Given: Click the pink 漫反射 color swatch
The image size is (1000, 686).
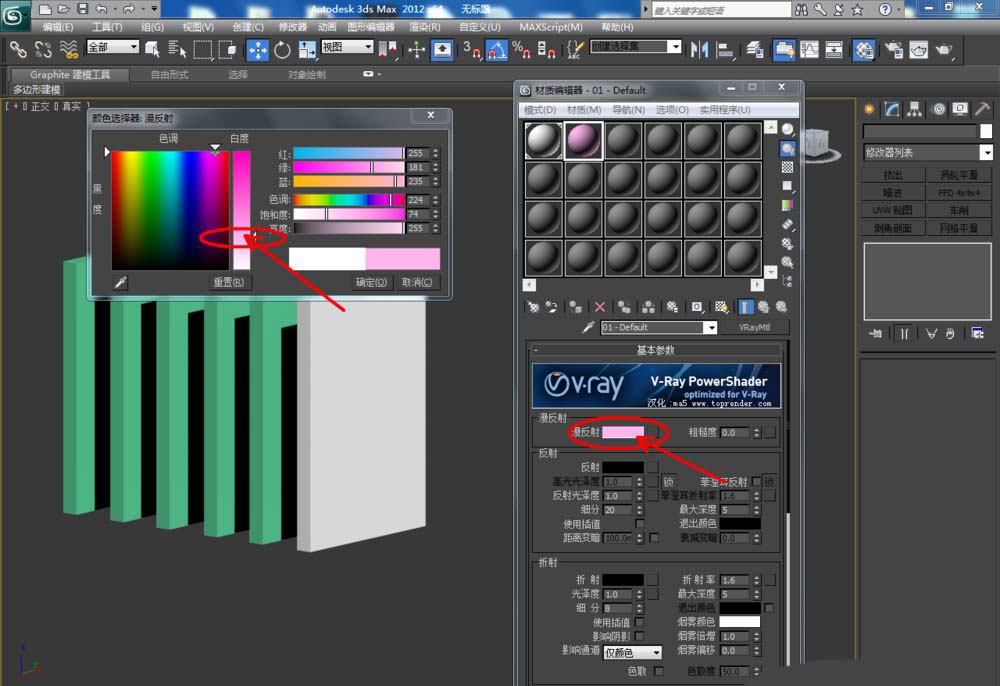Looking at the screenshot, I should pyautogui.click(x=622, y=433).
